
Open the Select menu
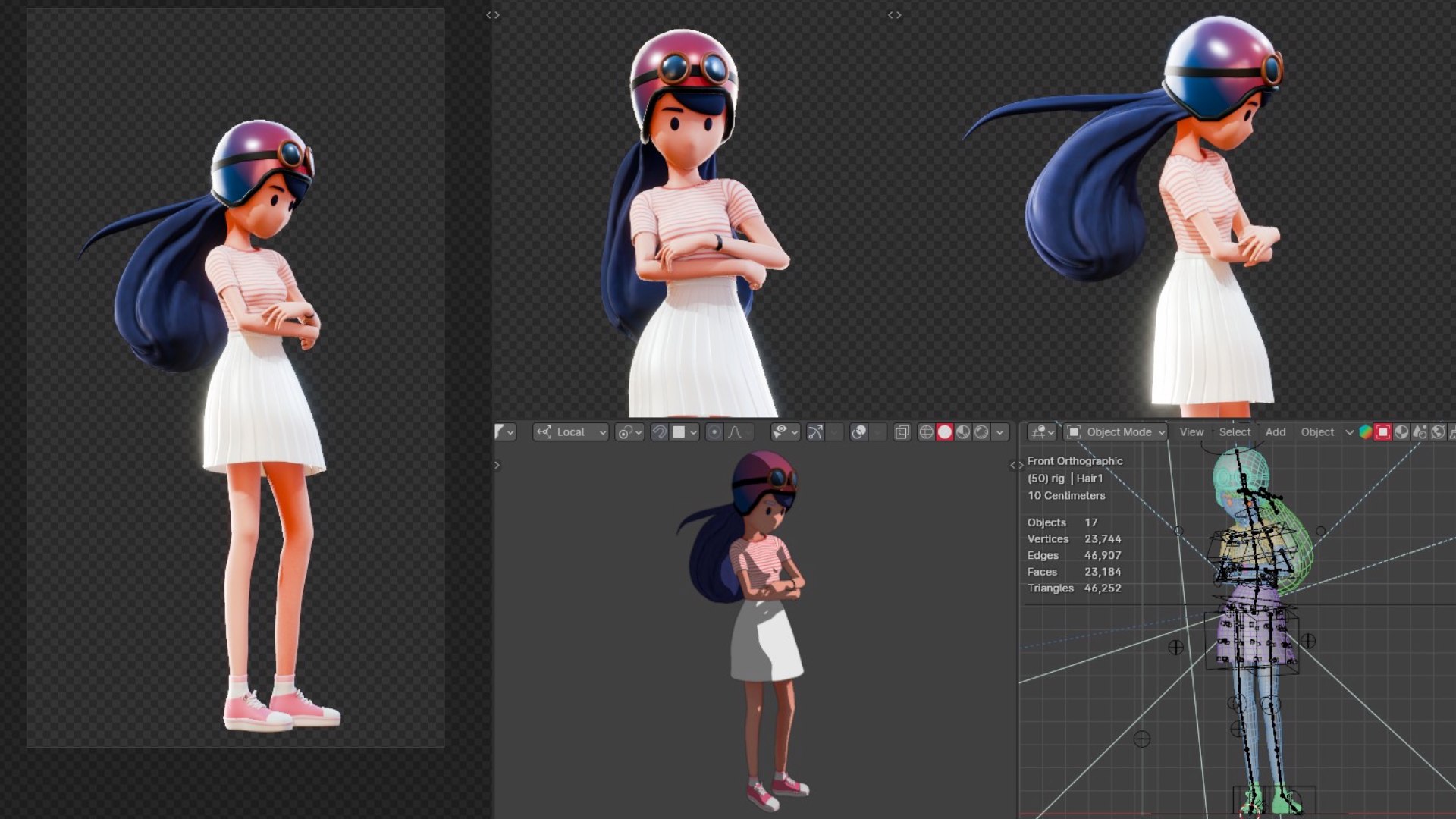pyautogui.click(x=1235, y=432)
